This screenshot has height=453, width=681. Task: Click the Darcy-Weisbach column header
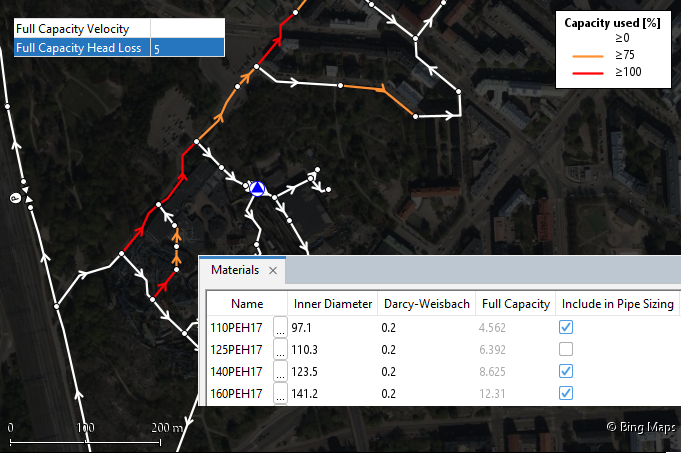tap(425, 304)
